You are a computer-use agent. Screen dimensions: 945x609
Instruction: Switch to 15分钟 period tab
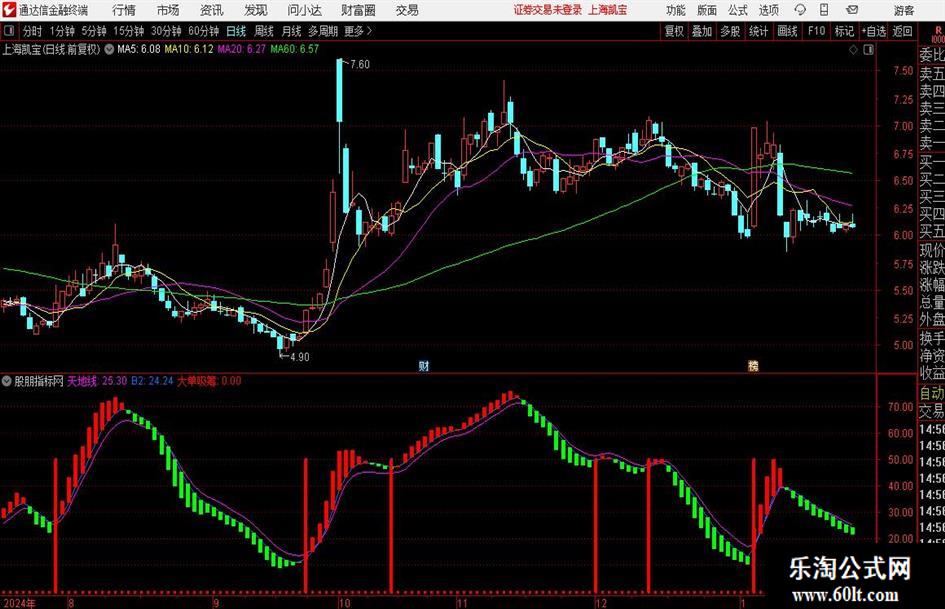pos(128,31)
